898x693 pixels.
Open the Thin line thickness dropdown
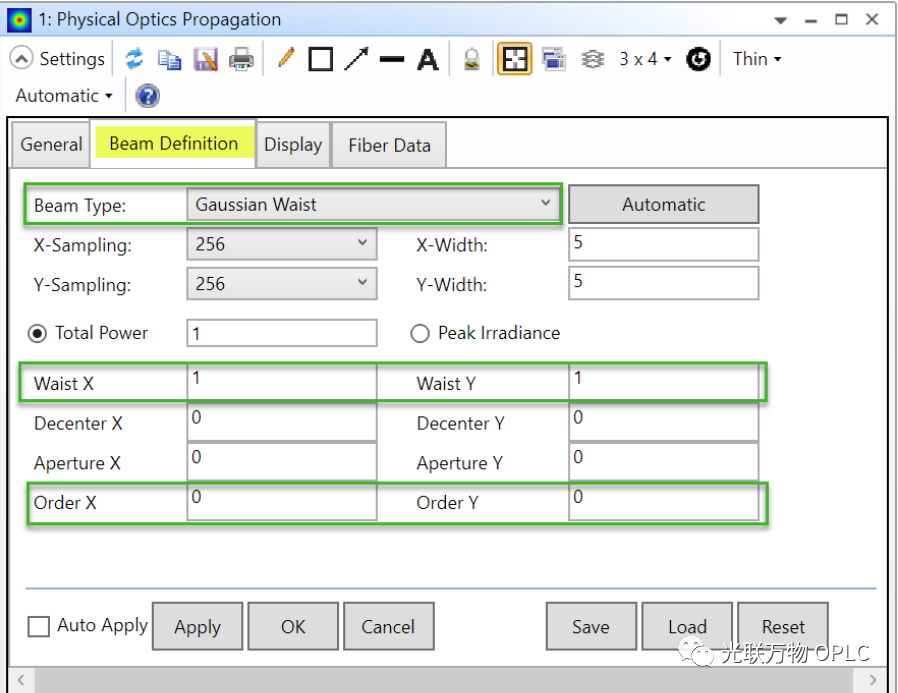tap(757, 59)
